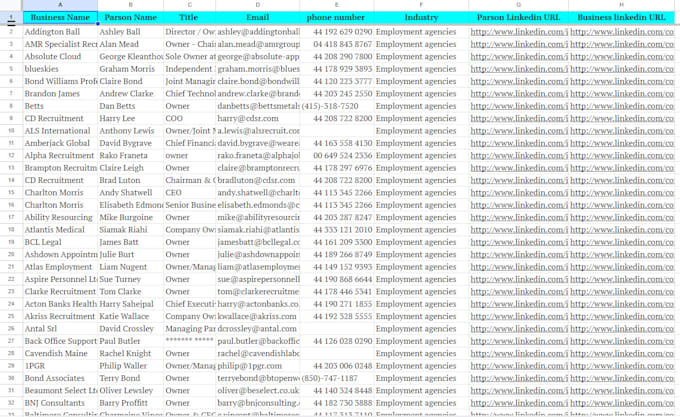This screenshot has height=417, width=680.
Task: Click the Absolute Cloud cell
Action: [x=60, y=56]
